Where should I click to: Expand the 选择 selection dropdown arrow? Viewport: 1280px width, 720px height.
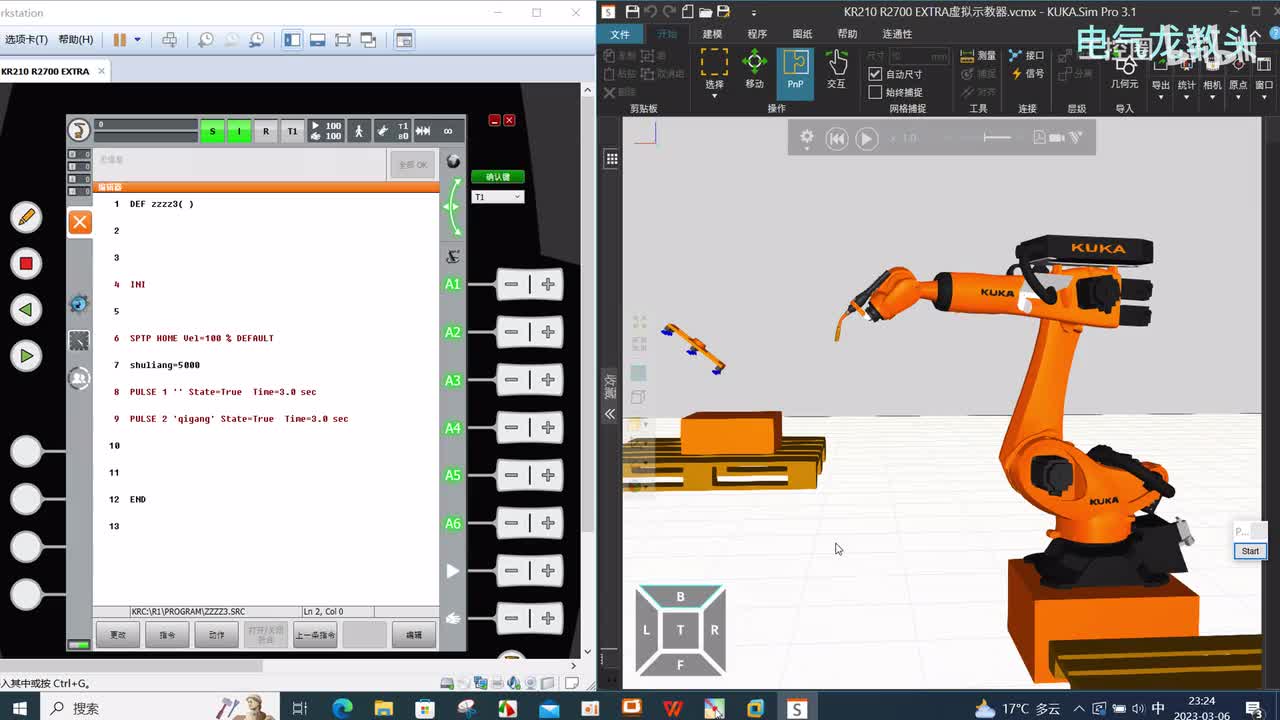click(714, 96)
